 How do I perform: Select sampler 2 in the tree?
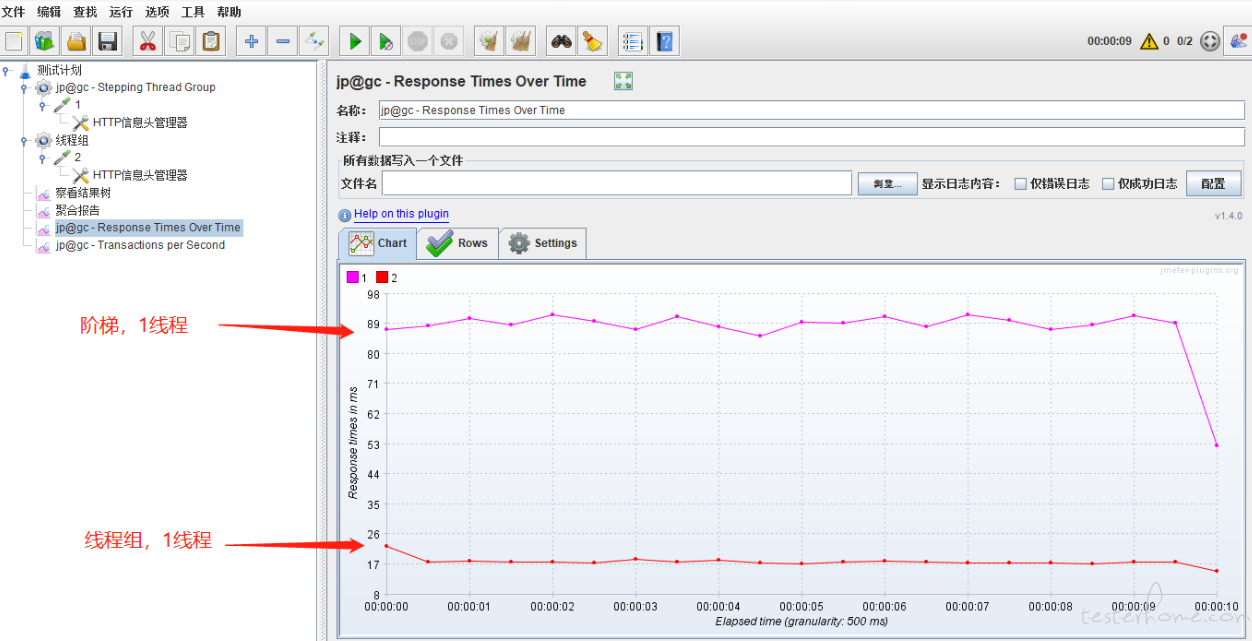click(x=77, y=158)
